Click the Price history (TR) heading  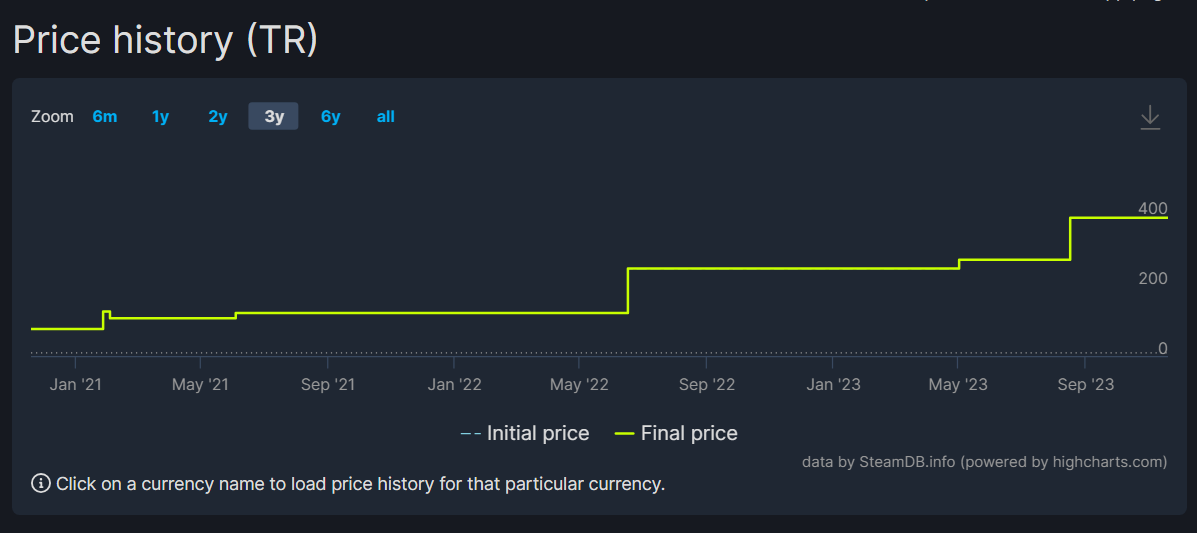[165, 40]
